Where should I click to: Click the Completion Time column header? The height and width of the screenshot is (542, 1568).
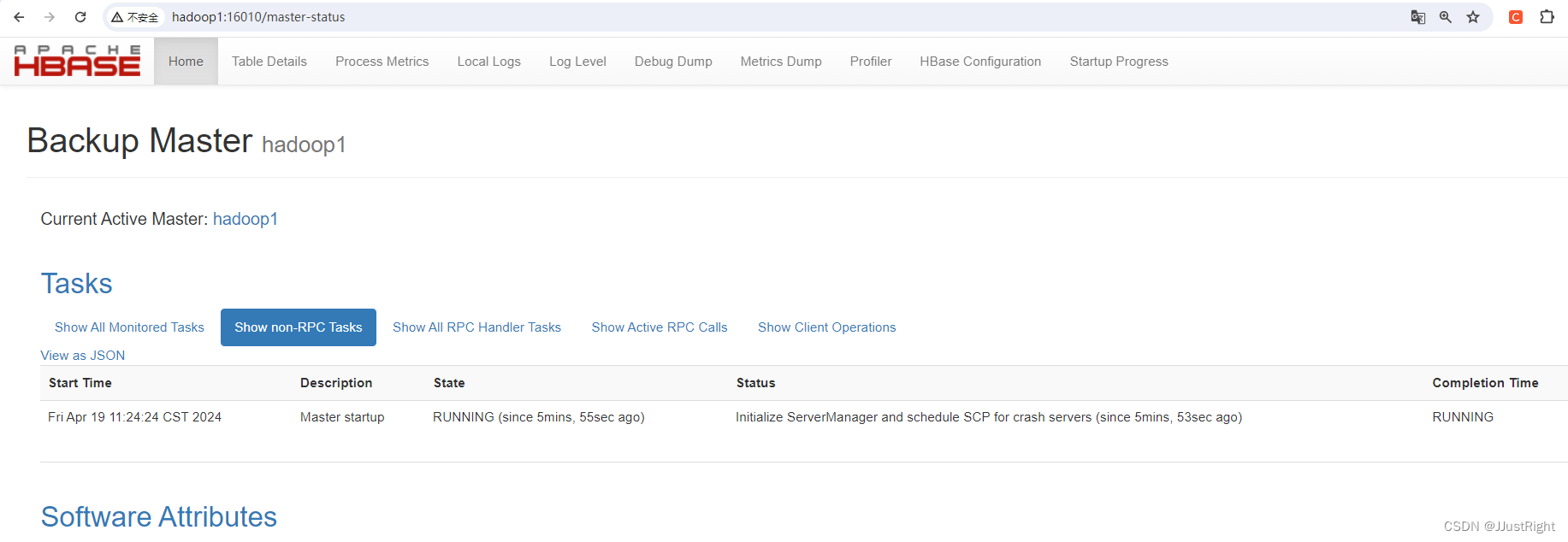point(1486,383)
